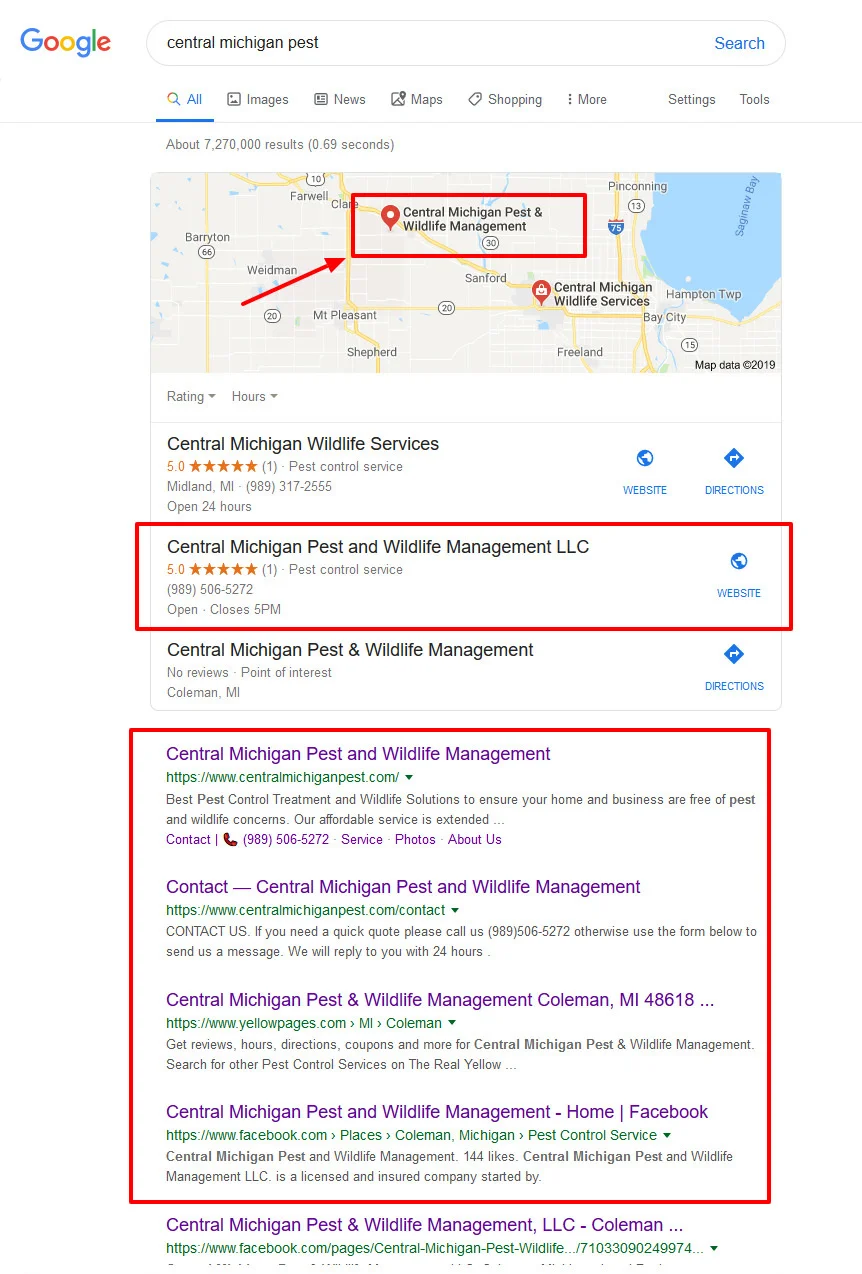Click the Service sitelink
The width and height of the screenshot is (862, 1274).
(x=362, y=840)
